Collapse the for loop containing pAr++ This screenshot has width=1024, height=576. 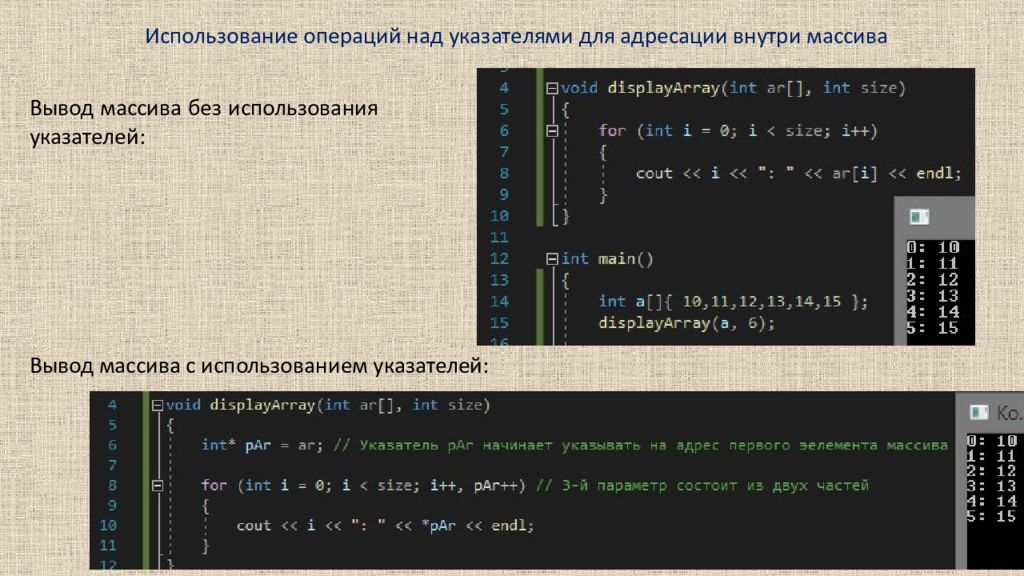(x=156, y=485)
